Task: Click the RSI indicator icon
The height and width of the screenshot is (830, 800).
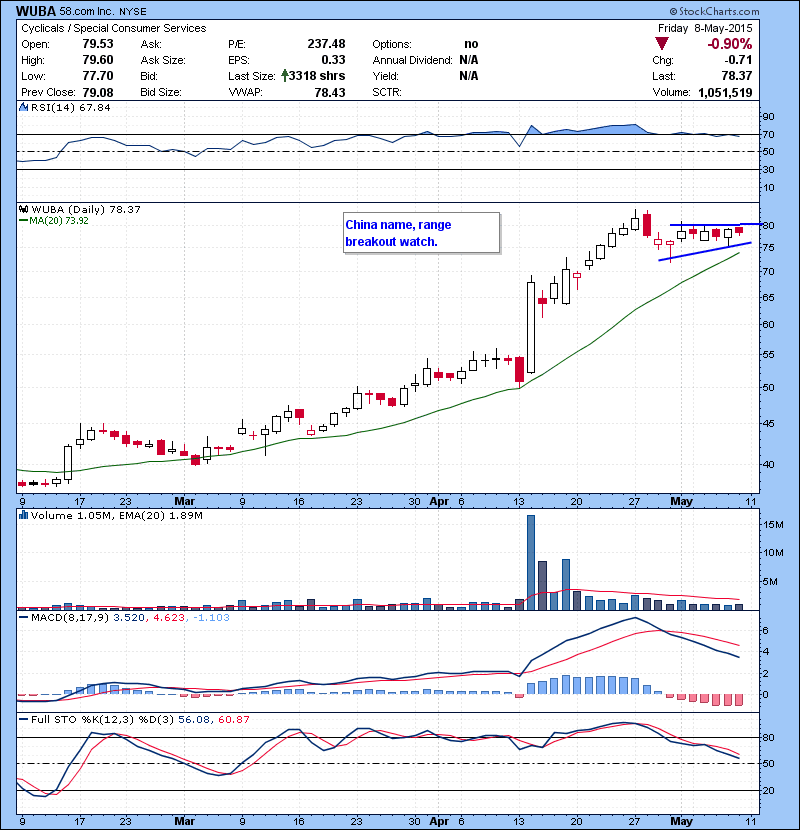Action: [24, 107]
